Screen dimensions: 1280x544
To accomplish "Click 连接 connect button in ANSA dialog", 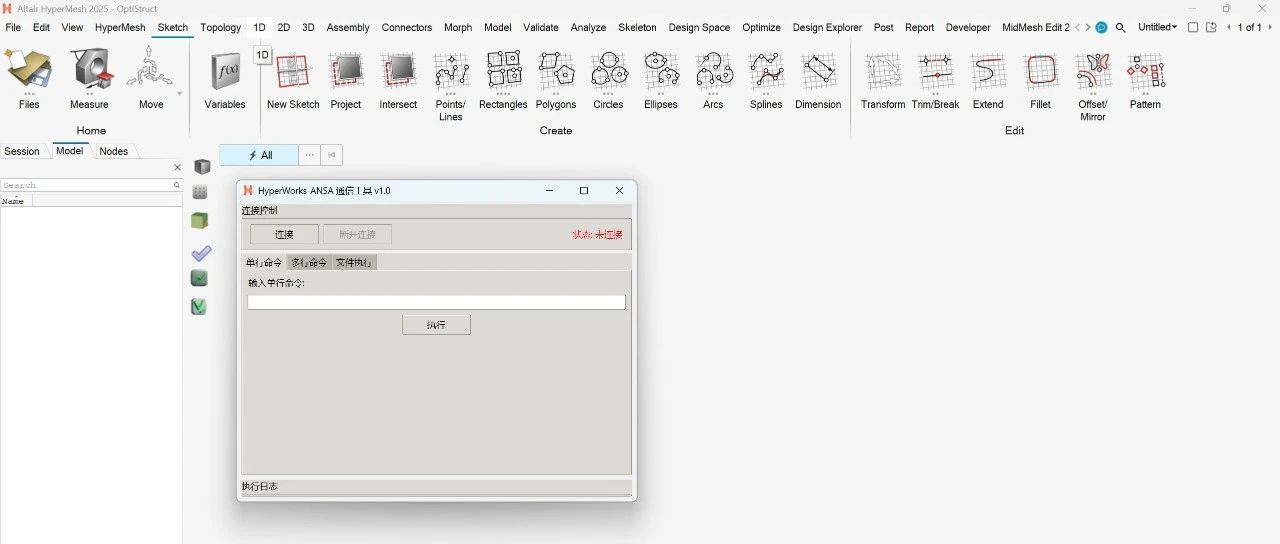I will pyautogui.click(x=284, y=234).
